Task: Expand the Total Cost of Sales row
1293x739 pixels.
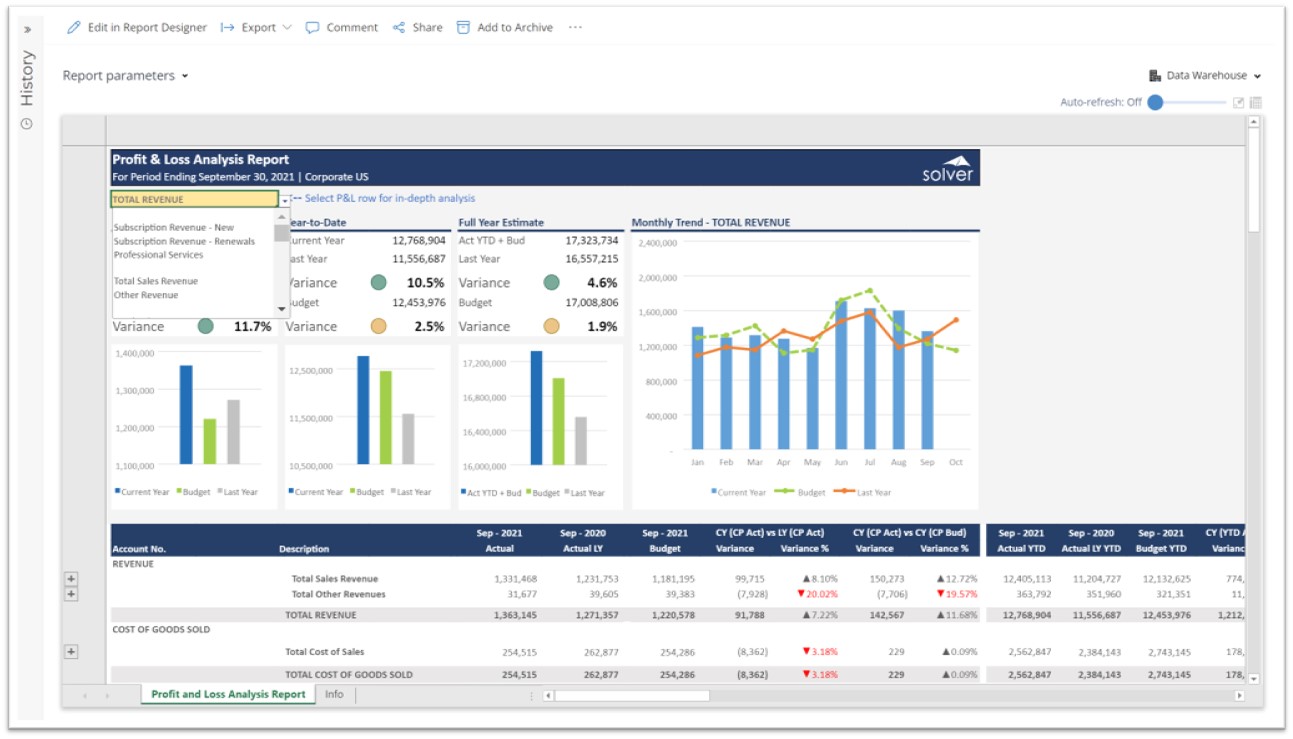Action: 71,652
